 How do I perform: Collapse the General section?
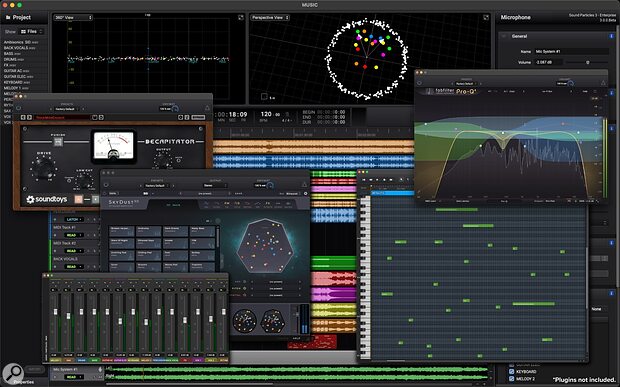point(504,36)
